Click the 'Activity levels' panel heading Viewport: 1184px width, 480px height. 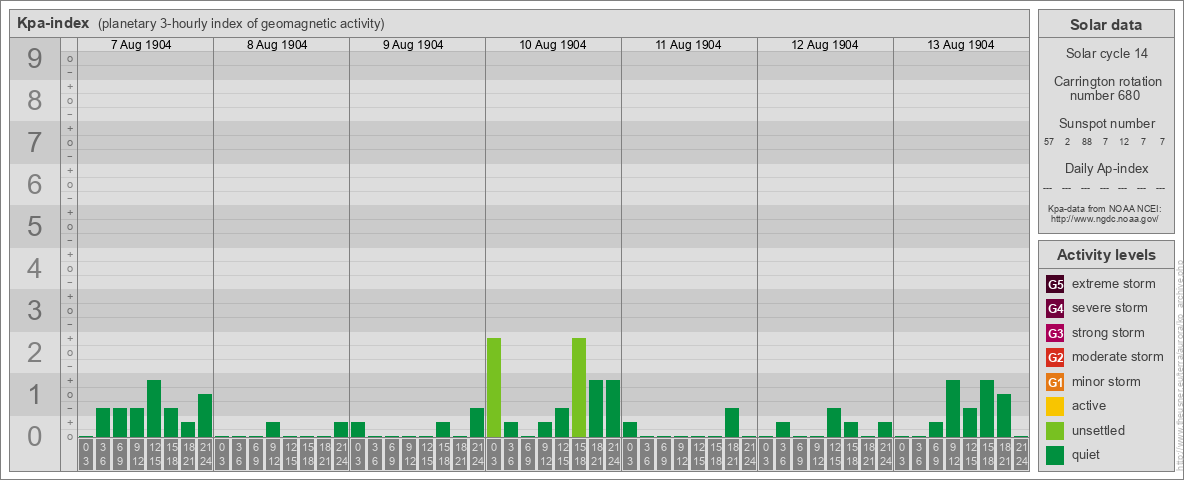[1106, 255]
